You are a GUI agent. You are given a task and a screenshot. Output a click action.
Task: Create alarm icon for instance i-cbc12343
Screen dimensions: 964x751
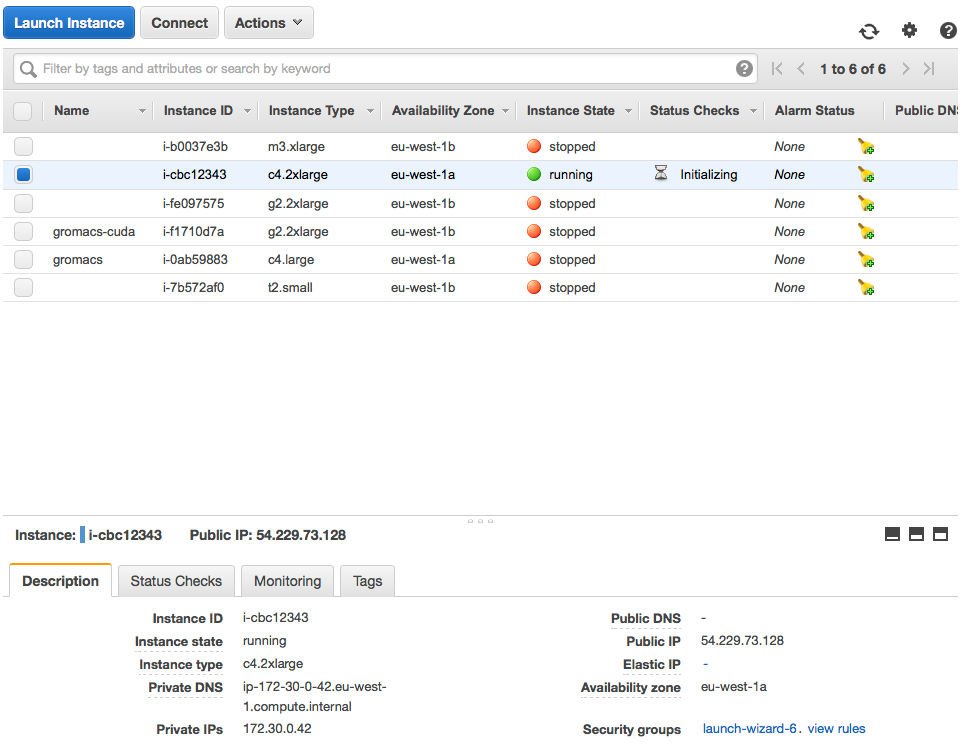(866, 175)
